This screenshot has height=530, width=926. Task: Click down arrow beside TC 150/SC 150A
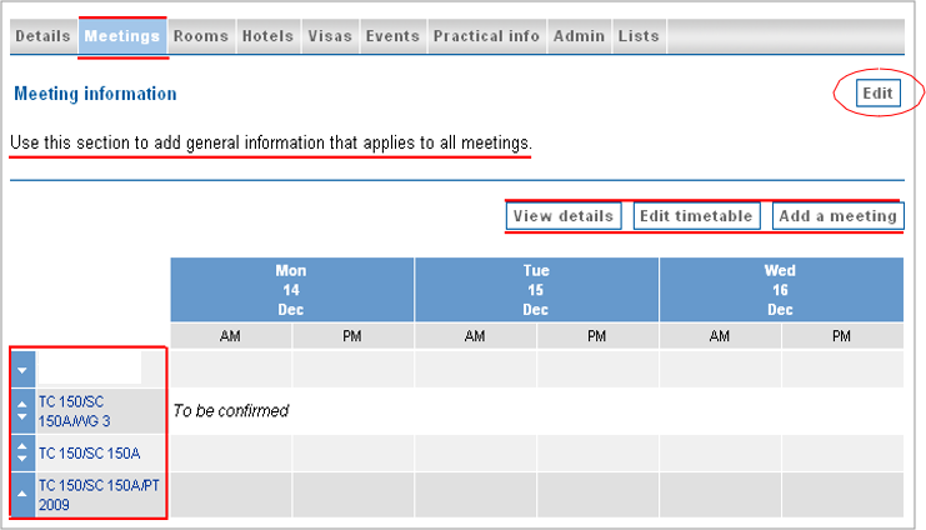22,459
